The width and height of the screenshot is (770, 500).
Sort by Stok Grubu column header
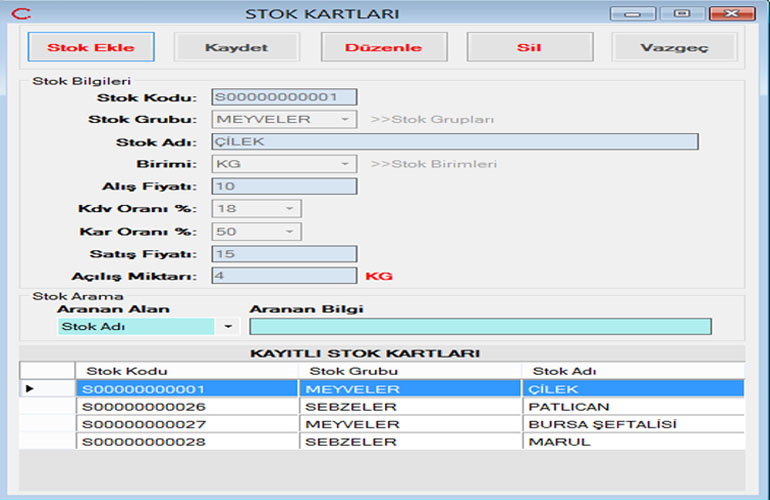410,371
